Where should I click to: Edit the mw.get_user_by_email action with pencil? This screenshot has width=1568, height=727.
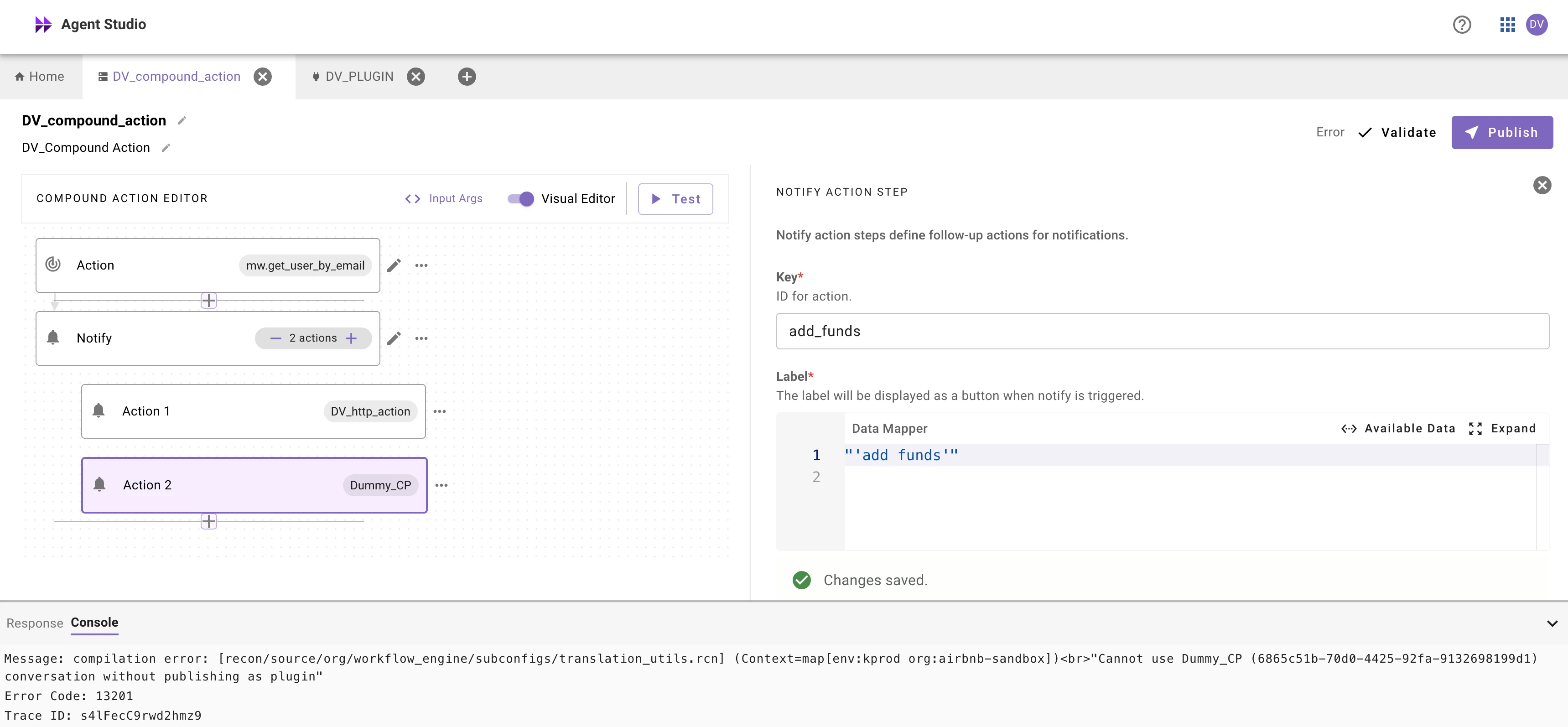tap(394, 265)
